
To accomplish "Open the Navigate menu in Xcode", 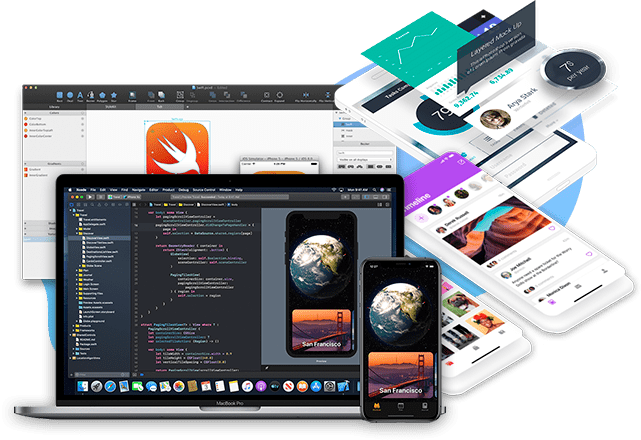I will tap(139, 190).
